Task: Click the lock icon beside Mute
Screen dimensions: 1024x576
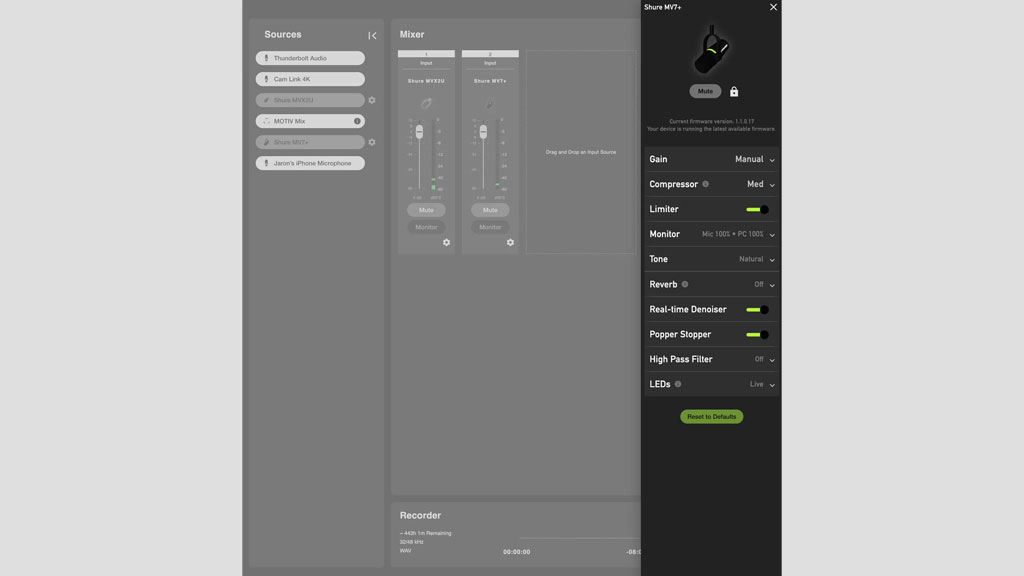Action: tap(734, 91)
